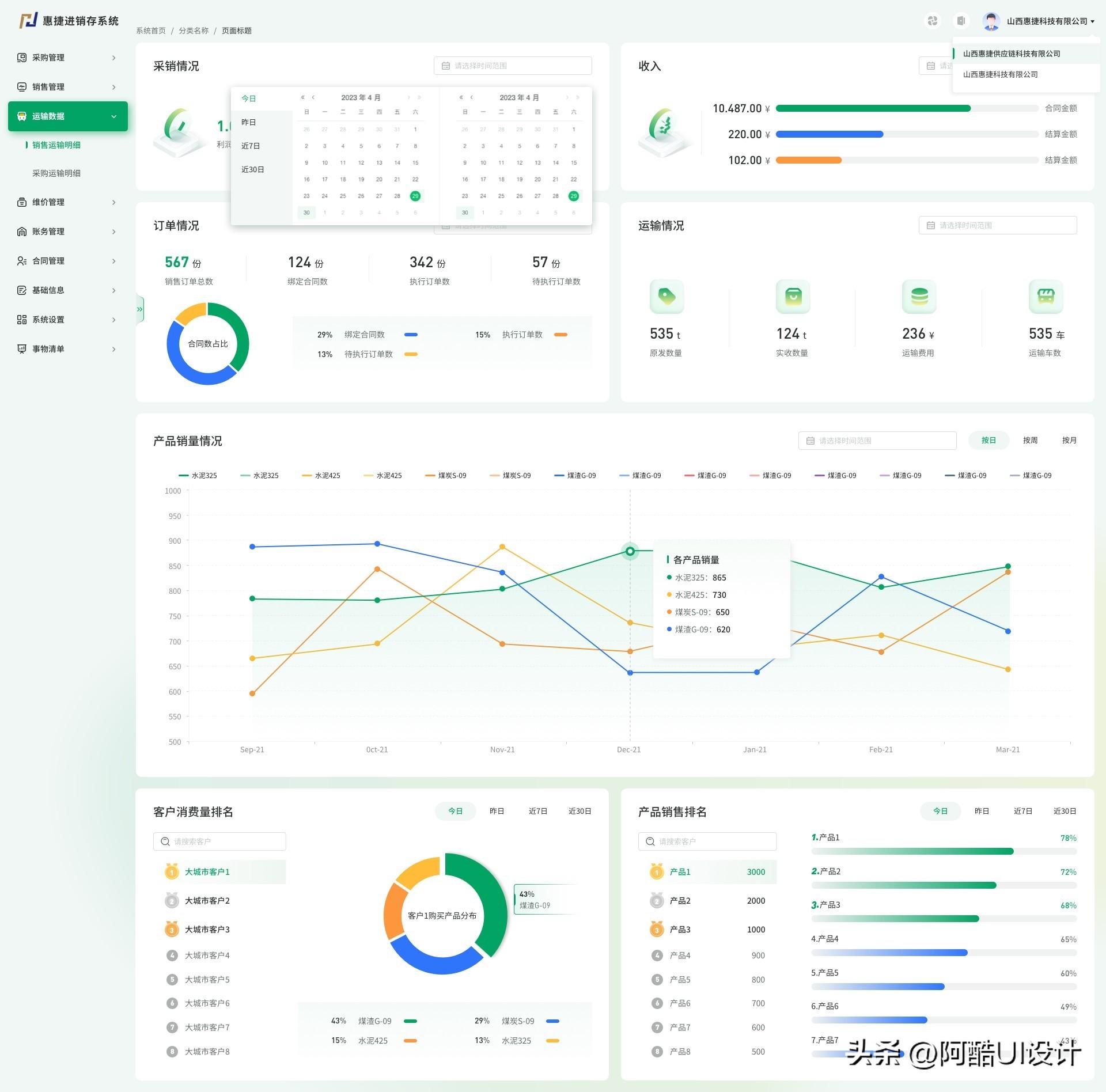Click the 实收数量 bag icon
The width and height of the screenshot is (1106, 1092).
point(793,297)
